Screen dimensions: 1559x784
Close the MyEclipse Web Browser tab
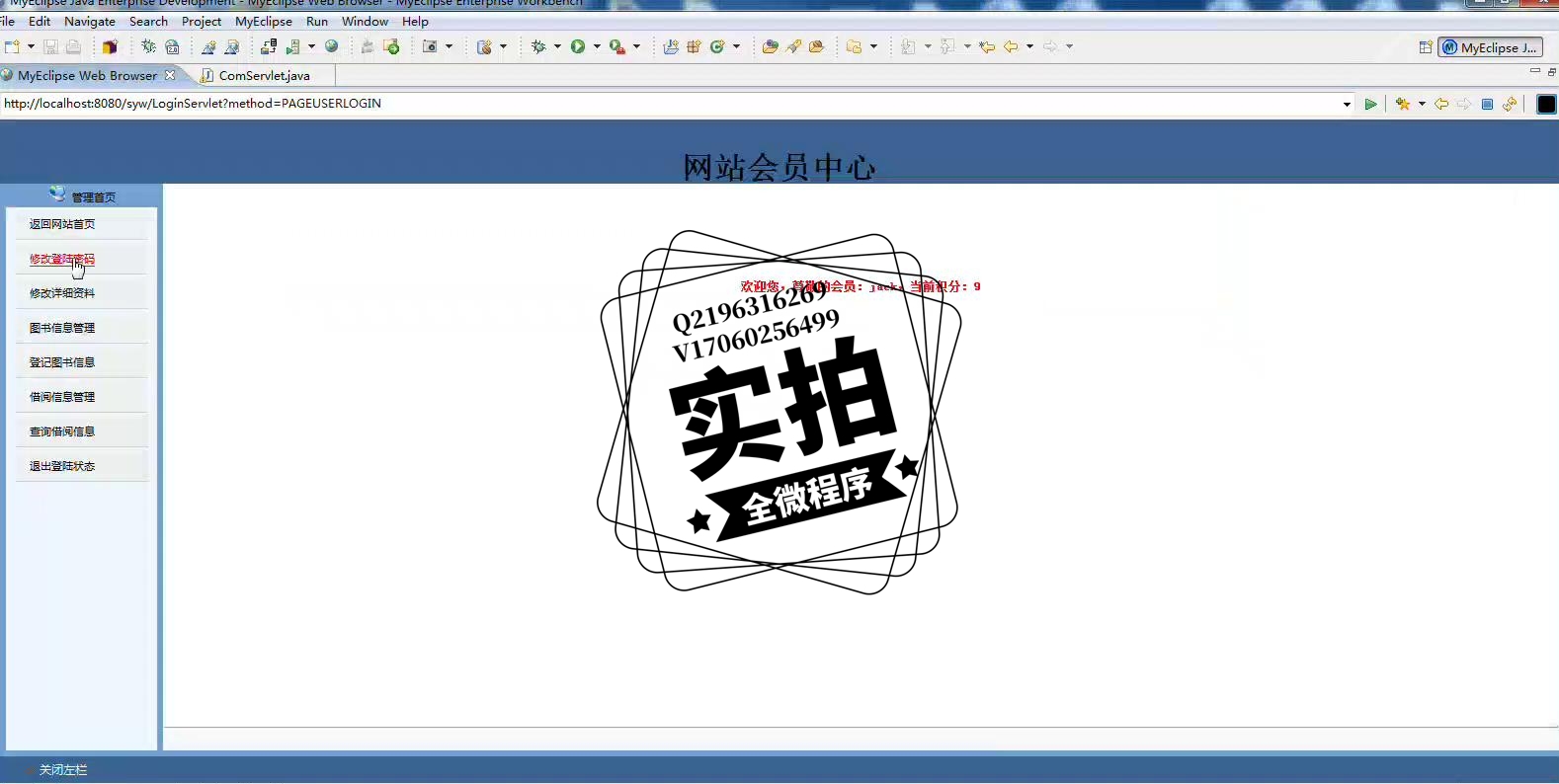(x=170, y=75)
